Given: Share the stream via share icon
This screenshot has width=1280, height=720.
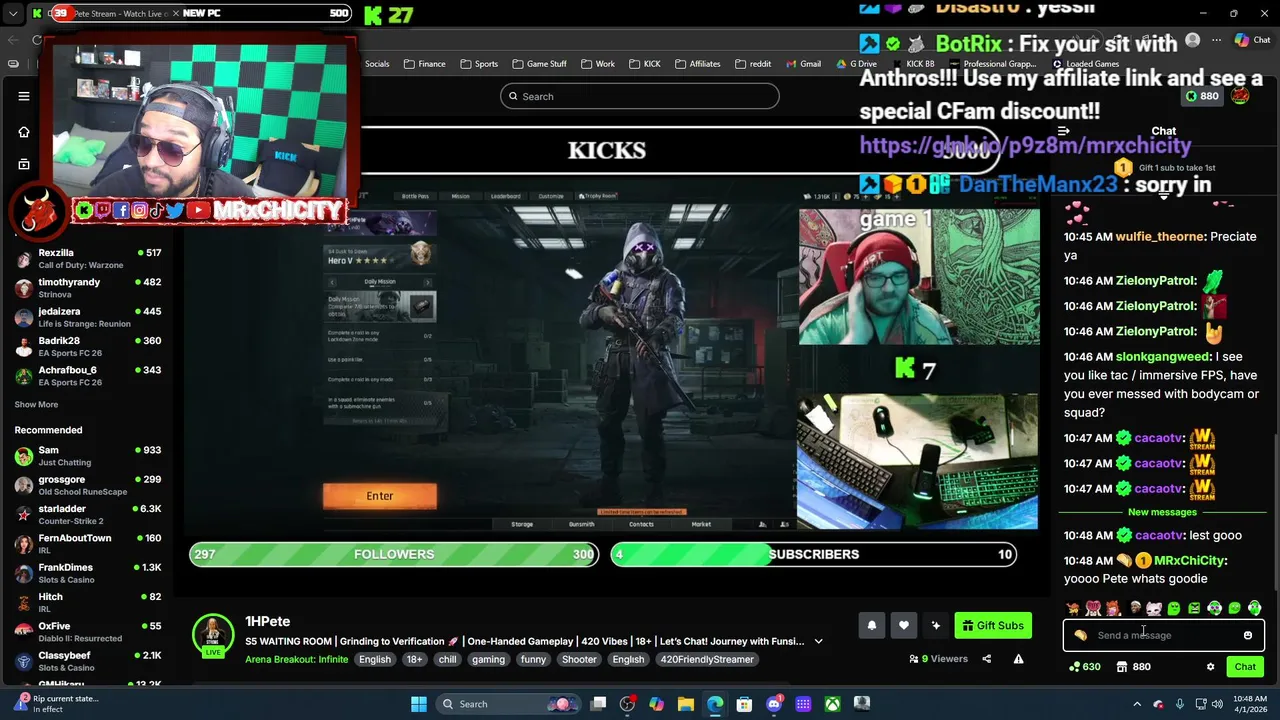Looking at the screenshot, I should tap(986, 659).
